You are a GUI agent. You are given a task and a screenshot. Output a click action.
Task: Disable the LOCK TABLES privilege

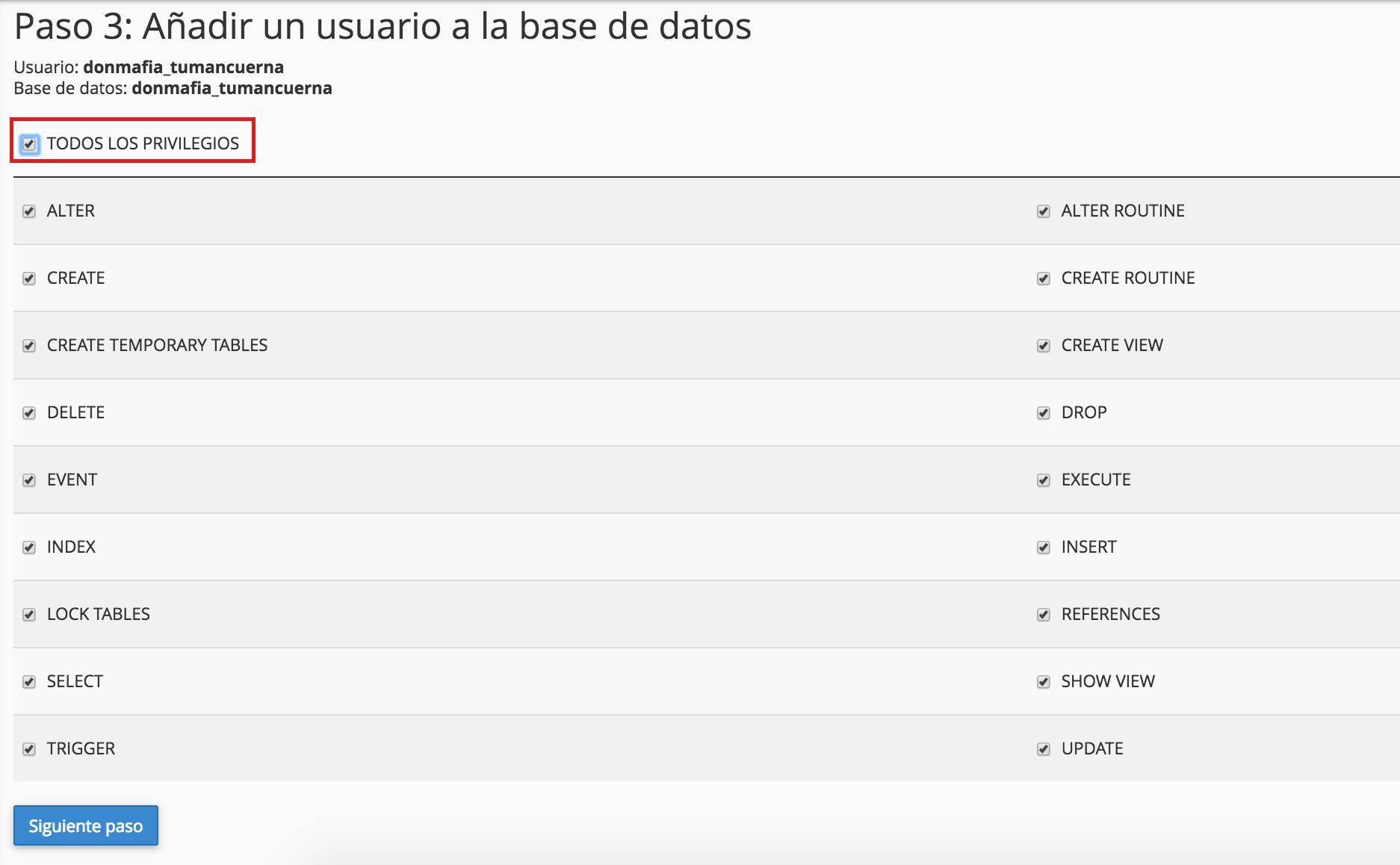pyautogui.click(x=29, y=615)
